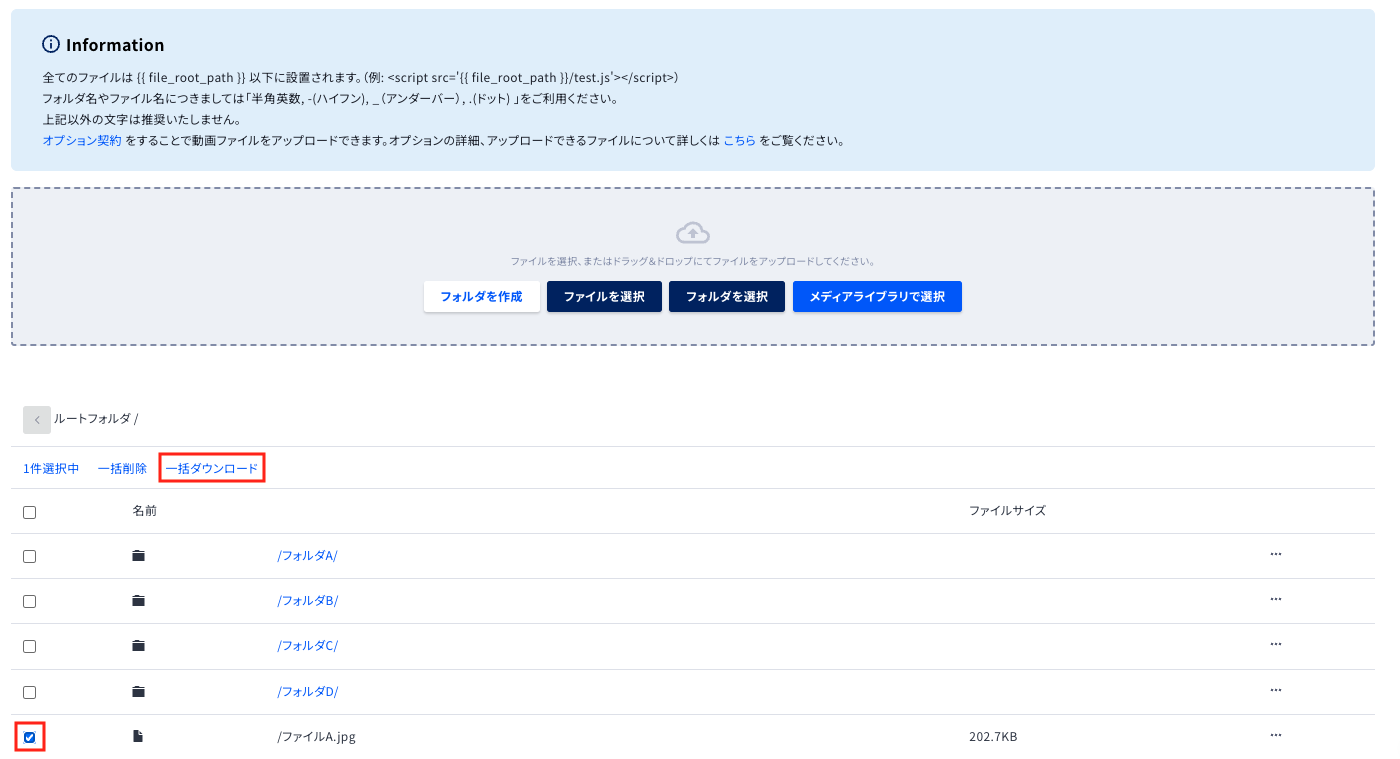Click the folder icon for フォルダA
The width and height of the screenshot is (1400, 759).
pos(138,556)
